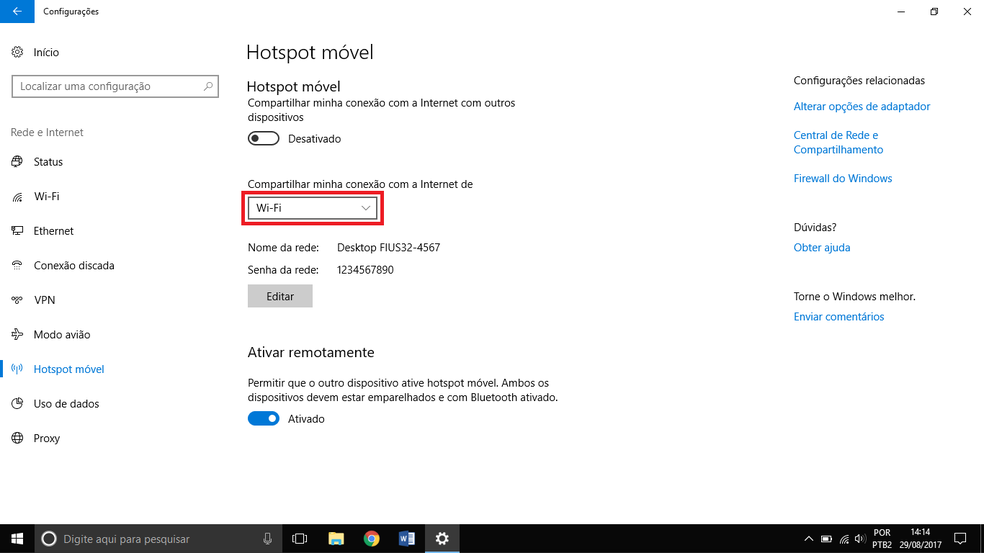The width and height of the screenshot is (984, 553).
Task: Click the Settings gear in the taskbar
Action: (x=442, y=539)
